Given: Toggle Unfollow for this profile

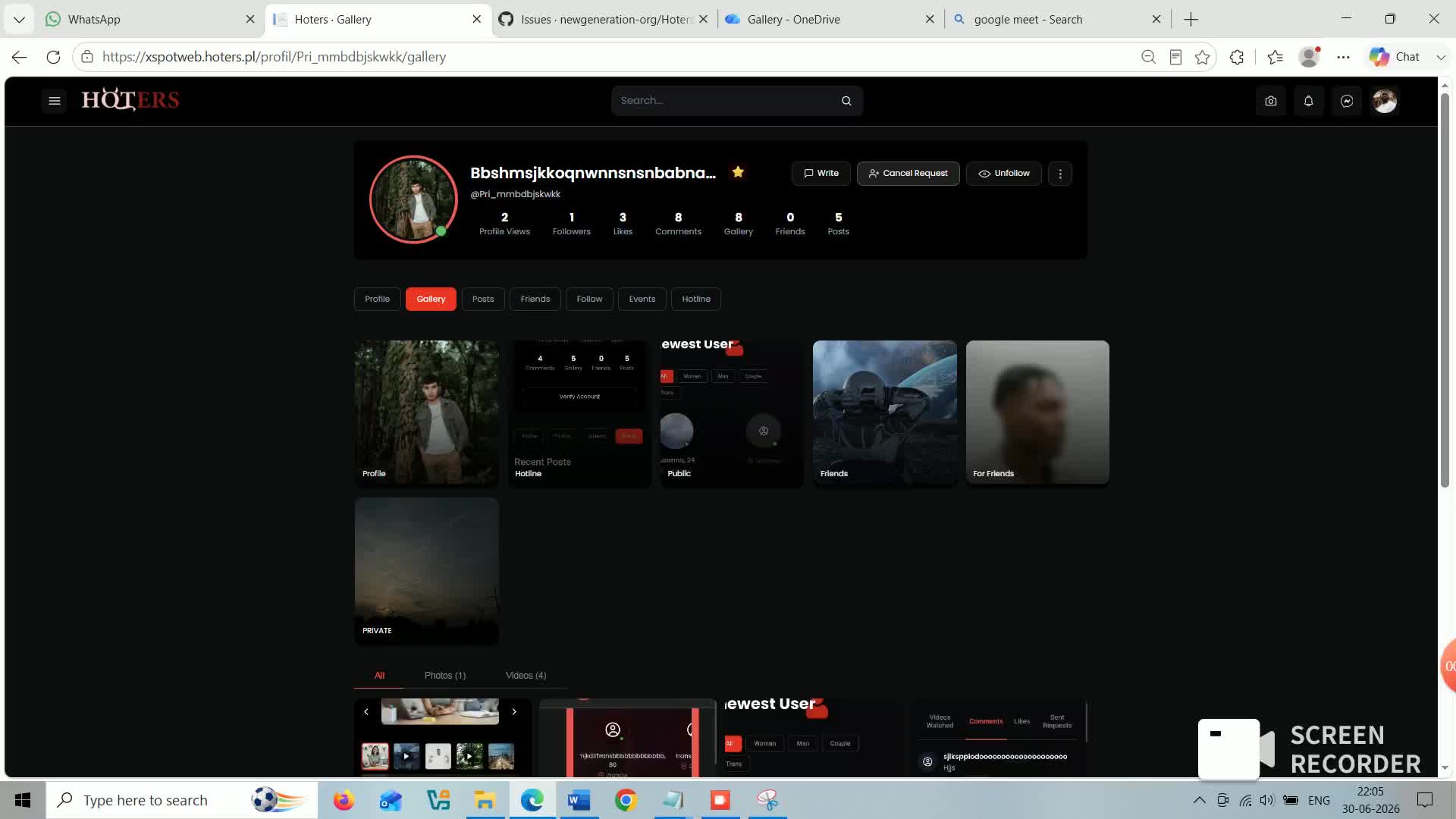Looking at the screenshot, I should (x=1003, y=174).
